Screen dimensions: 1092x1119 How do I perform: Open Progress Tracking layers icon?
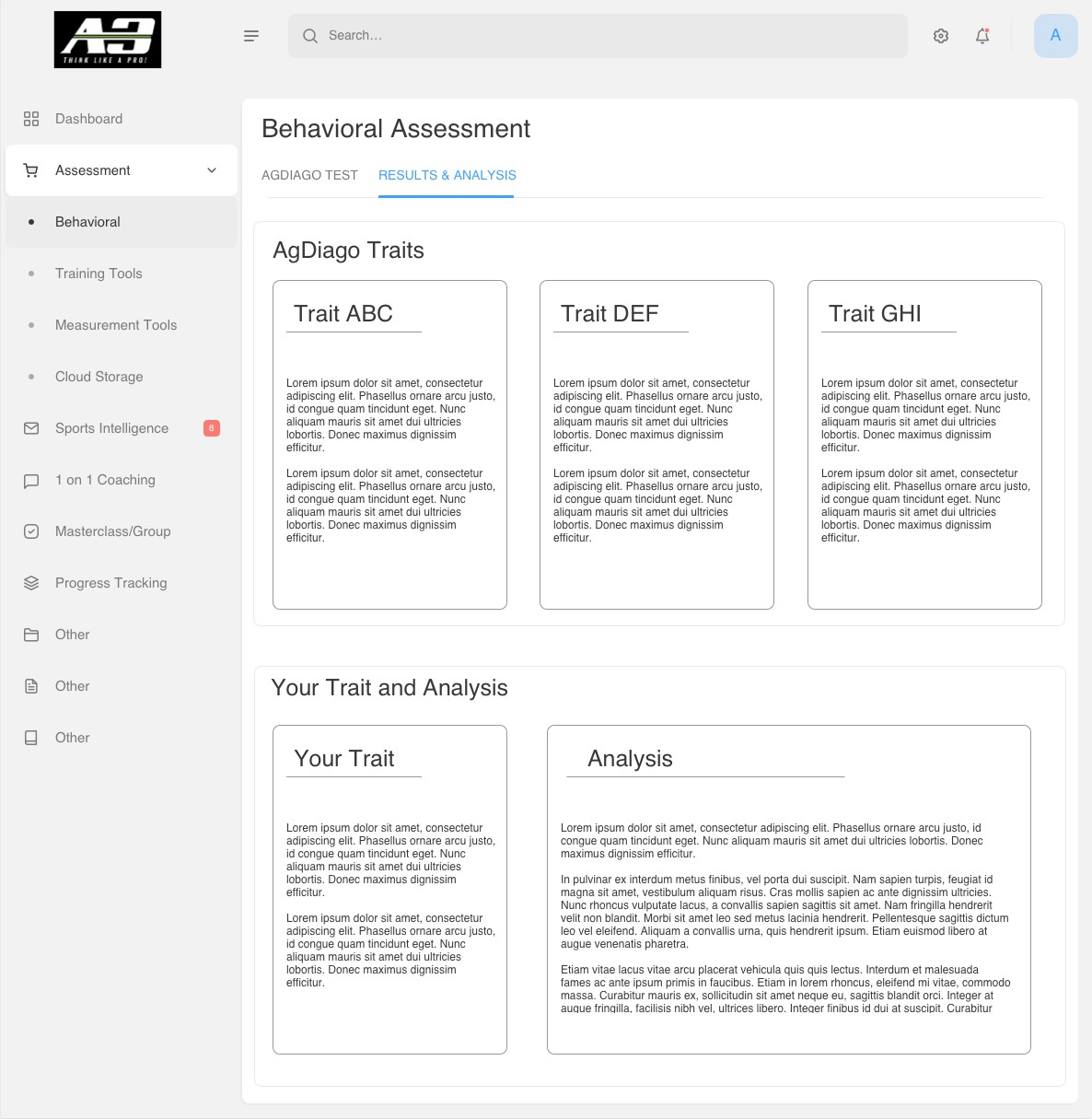[x=31, y=583]
